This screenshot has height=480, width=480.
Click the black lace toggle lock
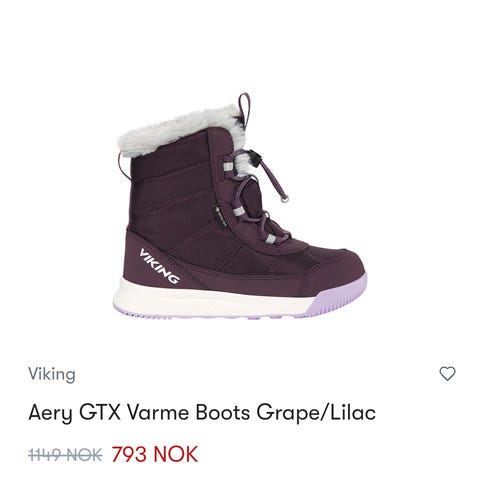[255, 158]
